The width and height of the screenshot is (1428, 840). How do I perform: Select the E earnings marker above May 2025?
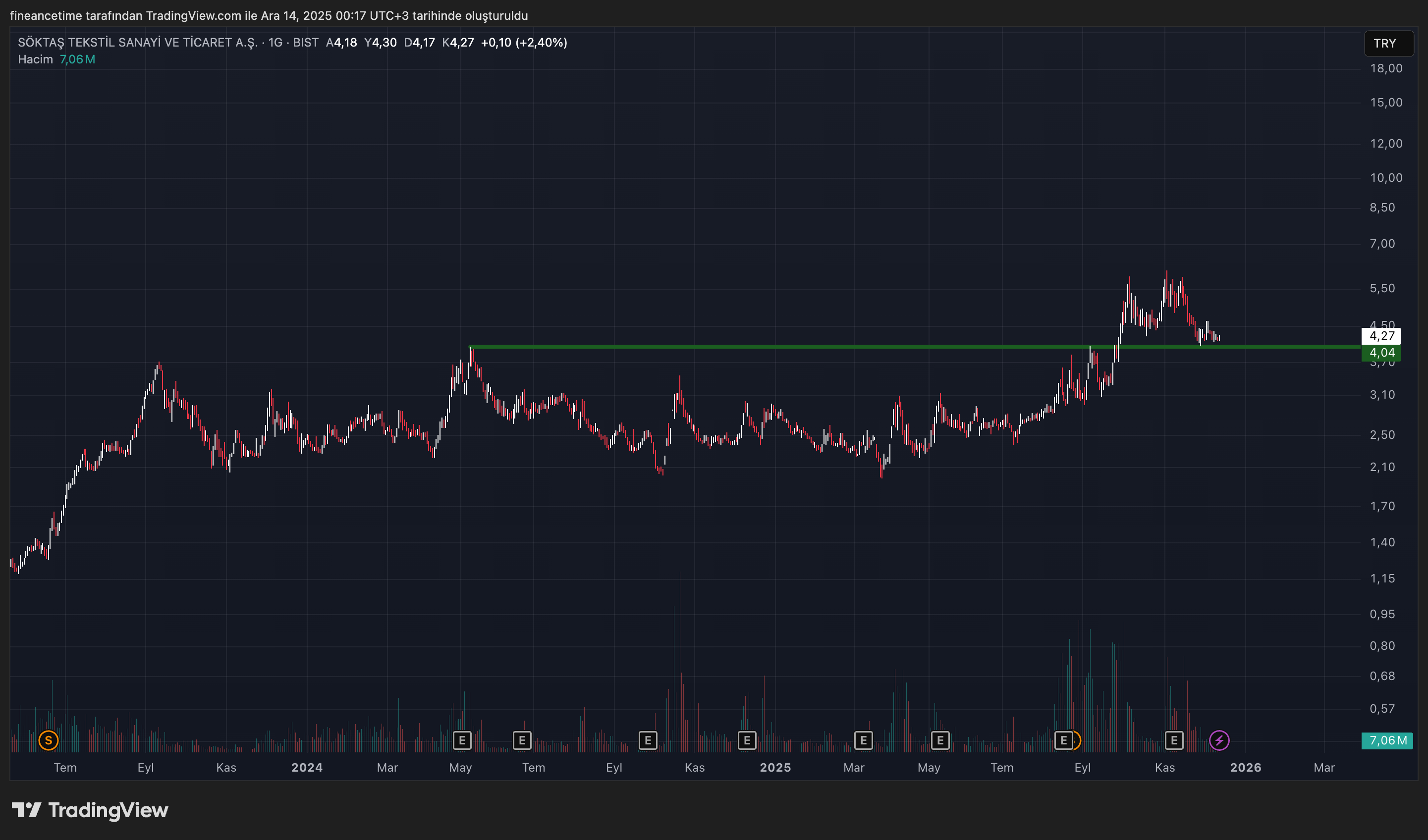click(940, 740)
